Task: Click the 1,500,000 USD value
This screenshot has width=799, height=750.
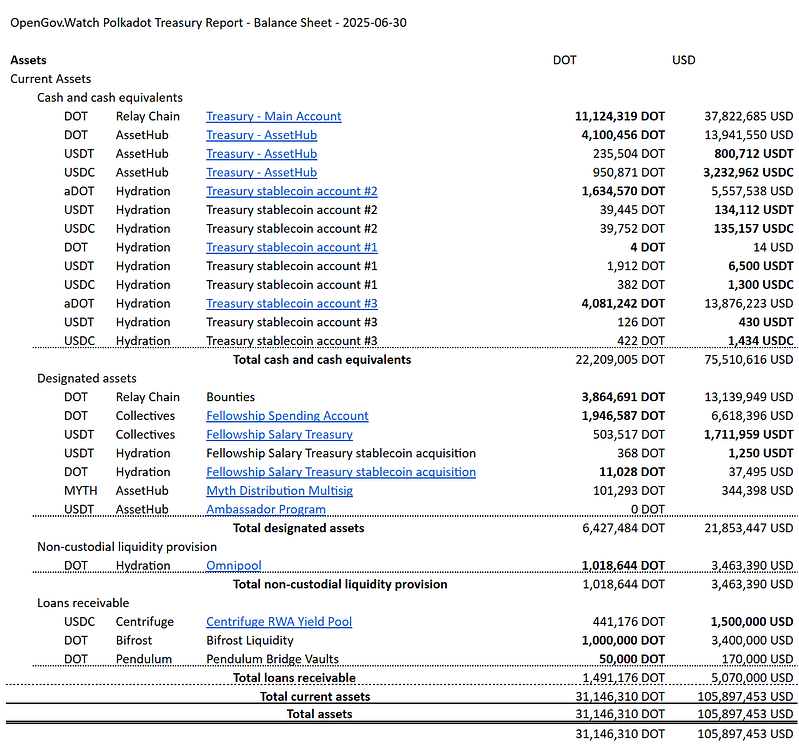Action: 752,622
